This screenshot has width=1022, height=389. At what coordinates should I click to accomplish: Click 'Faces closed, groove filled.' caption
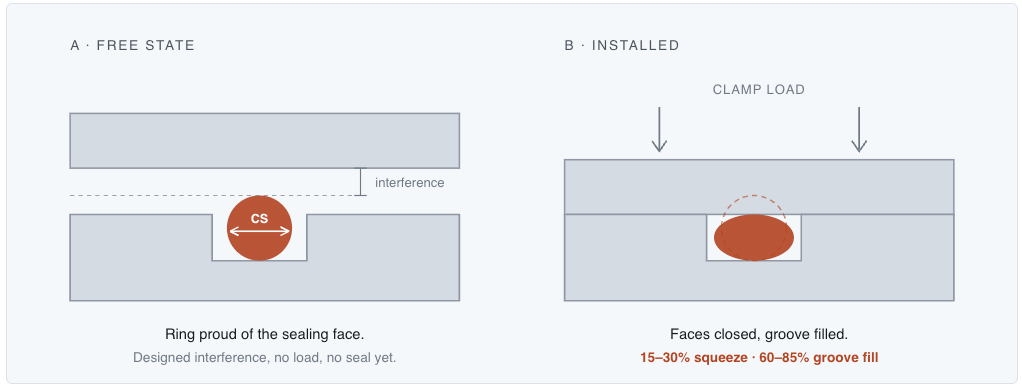[x=759, y=335]
